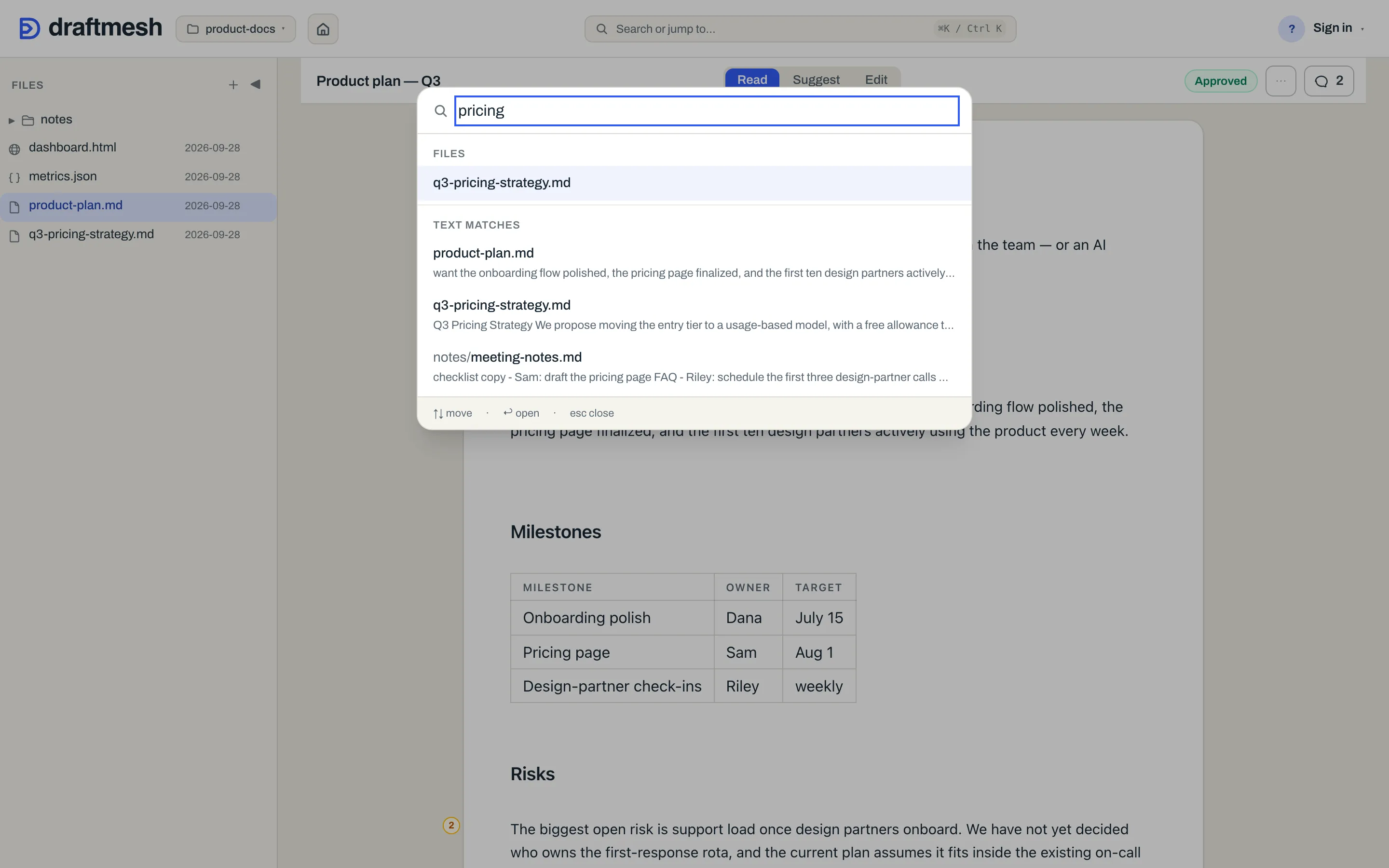Open the Sign in dropdown menu

click(1338, 28)
